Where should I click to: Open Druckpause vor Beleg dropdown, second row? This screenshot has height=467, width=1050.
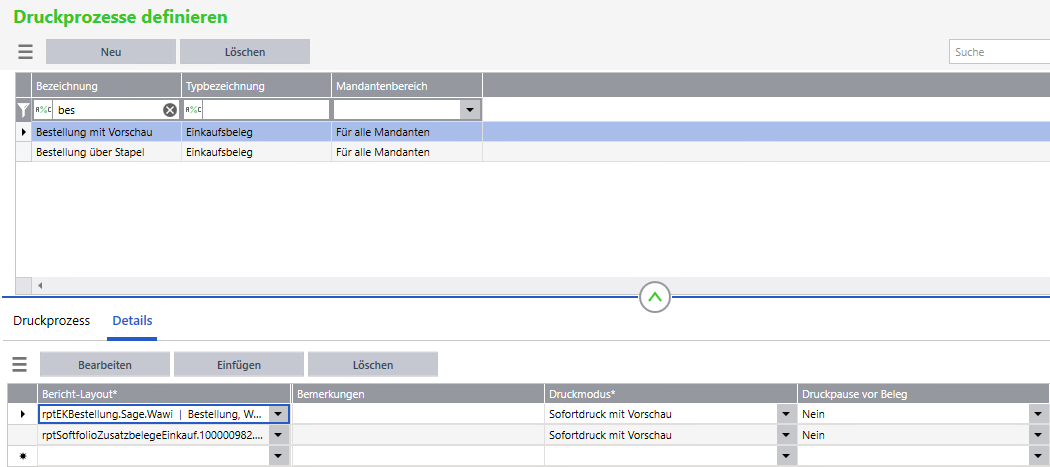(x=1038, y=435)
